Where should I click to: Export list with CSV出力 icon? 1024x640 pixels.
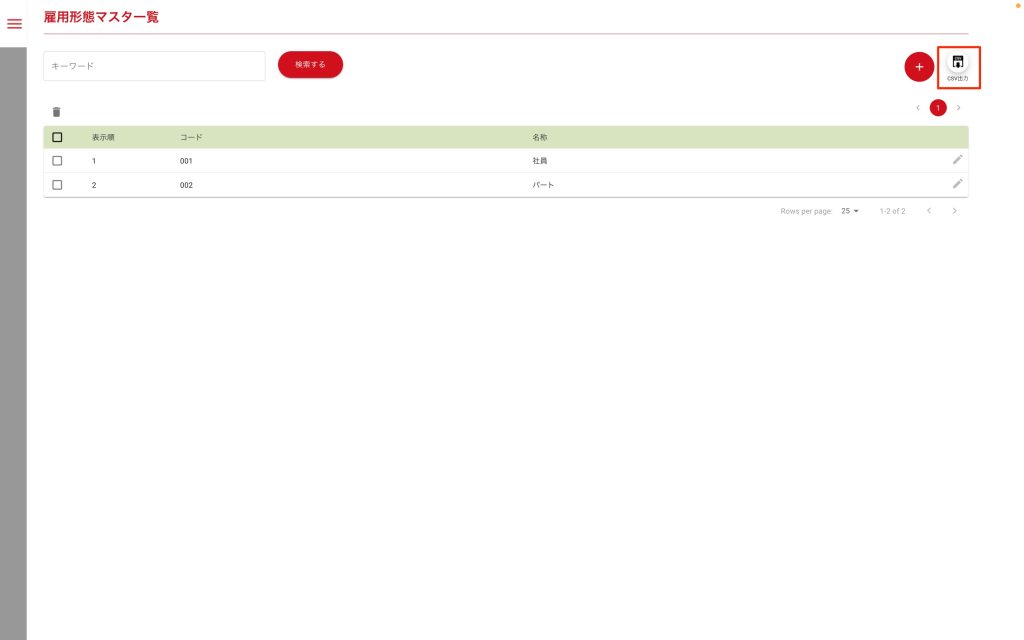(x=957, y=63)
